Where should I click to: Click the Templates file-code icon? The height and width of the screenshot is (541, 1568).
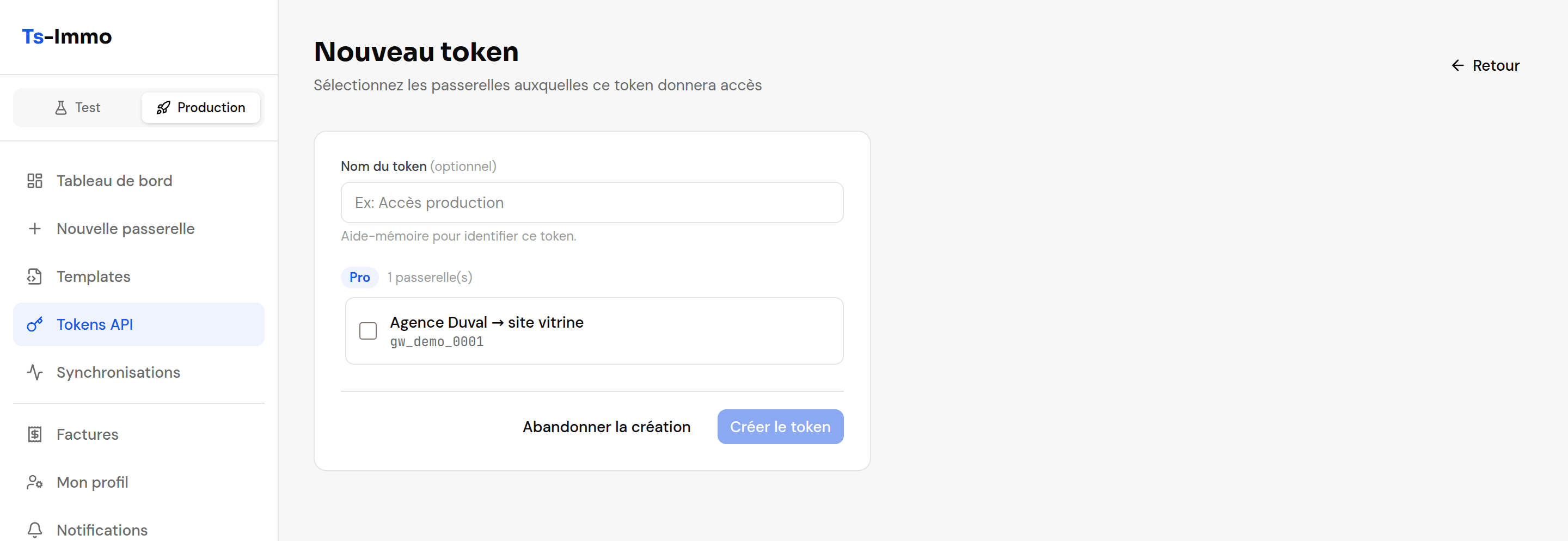click(35, 277)
